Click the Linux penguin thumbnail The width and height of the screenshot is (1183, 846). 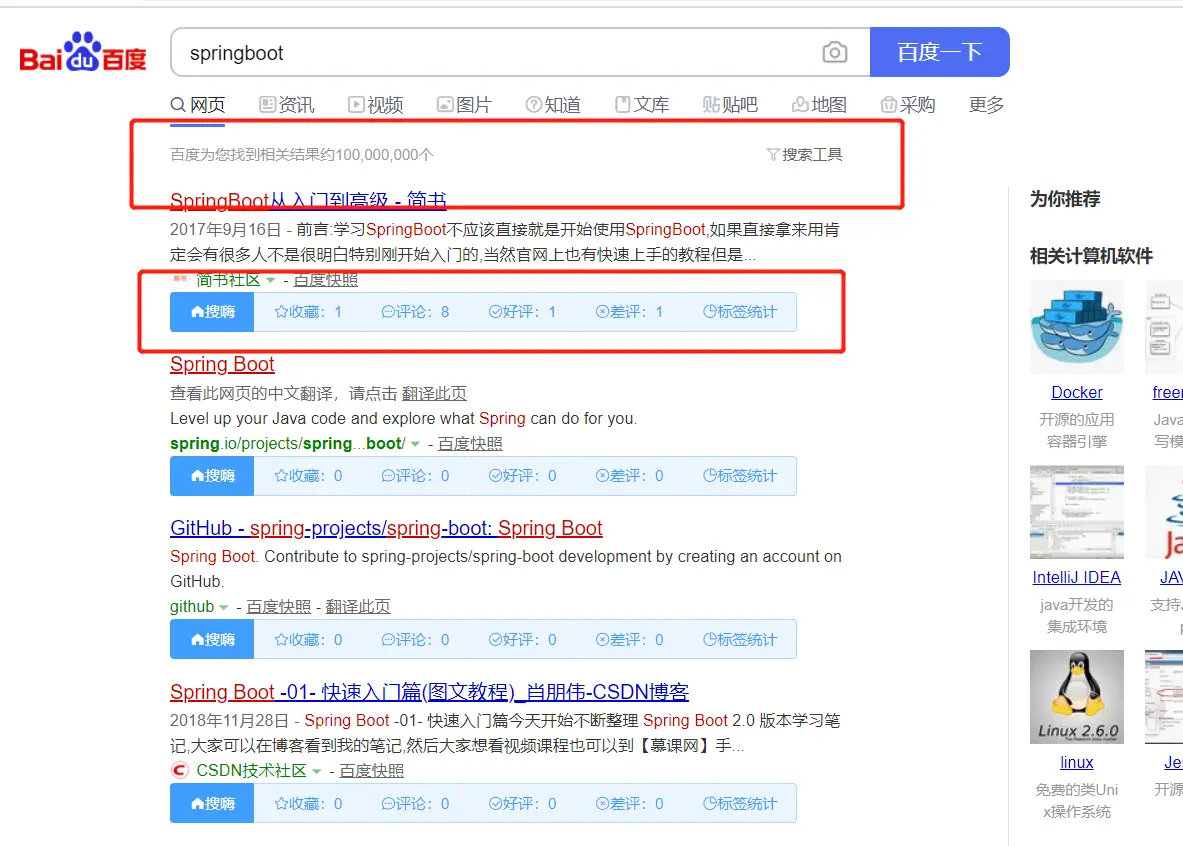click(x=1077, y=697)
